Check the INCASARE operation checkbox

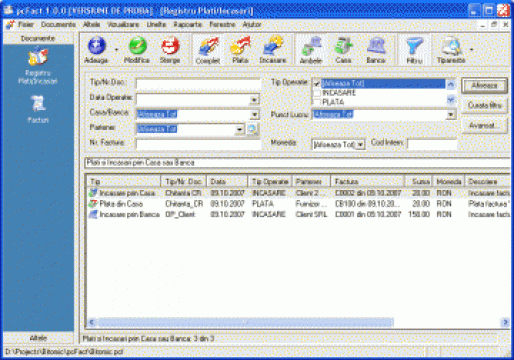pos(317,93)
